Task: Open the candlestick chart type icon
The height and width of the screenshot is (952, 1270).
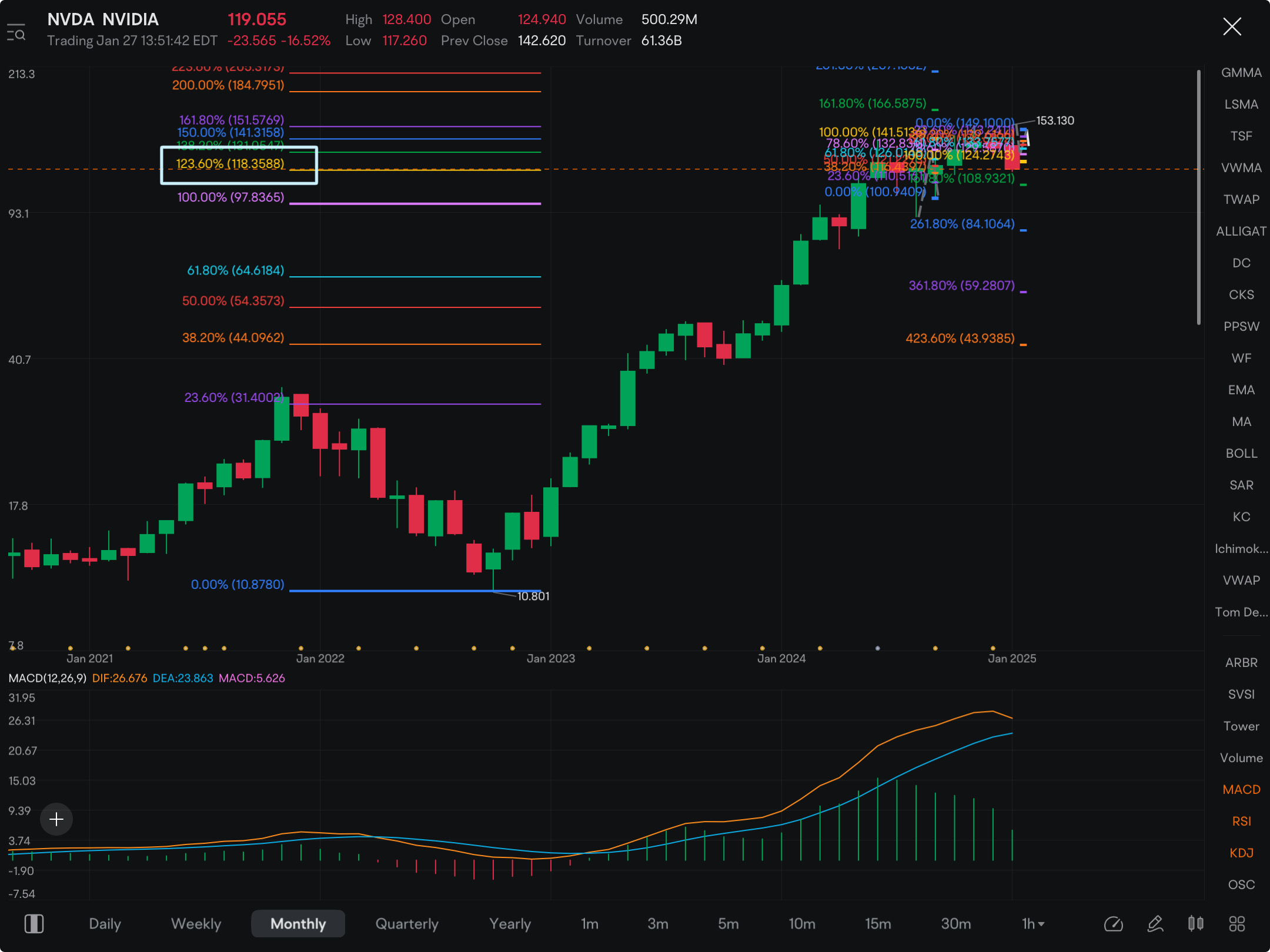Action: click(1195, 924)
